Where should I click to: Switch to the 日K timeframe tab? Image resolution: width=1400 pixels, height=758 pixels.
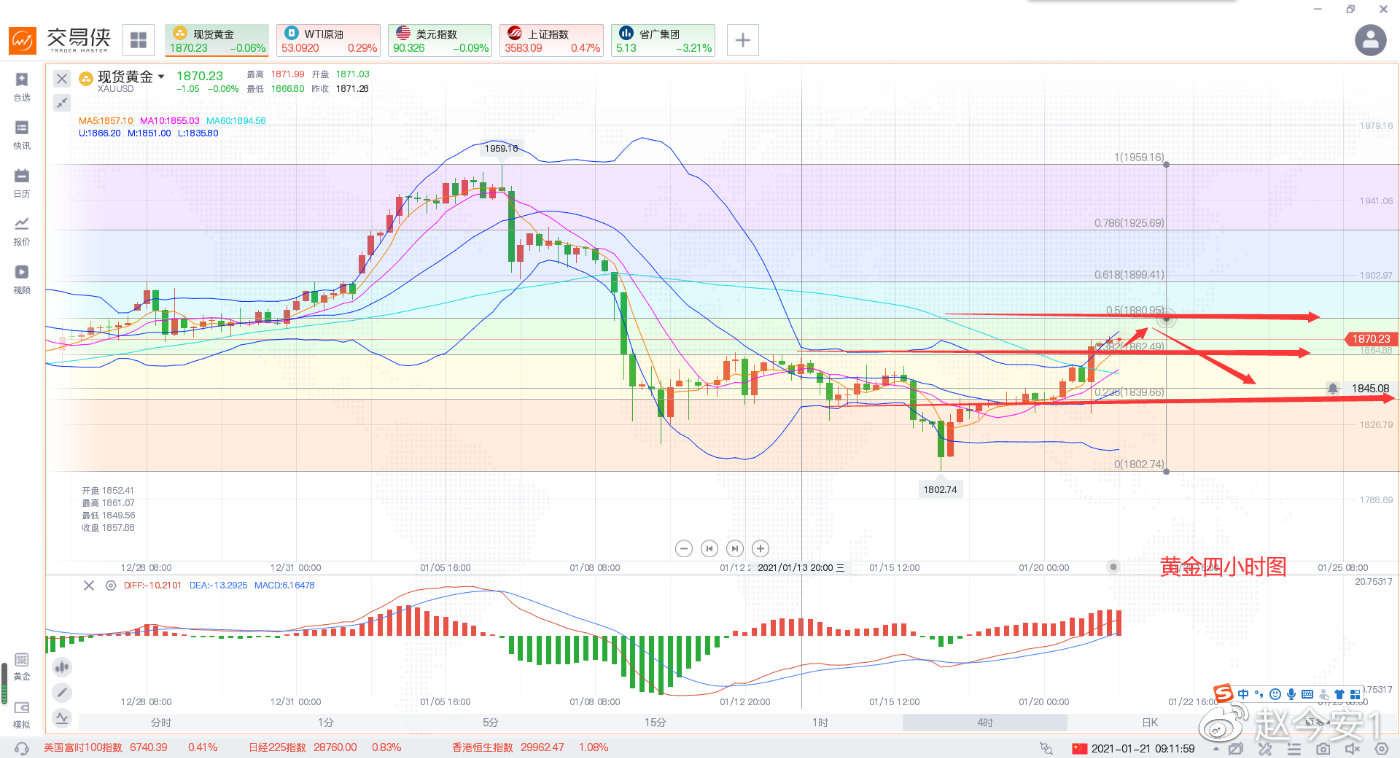tap(1149, 722)
